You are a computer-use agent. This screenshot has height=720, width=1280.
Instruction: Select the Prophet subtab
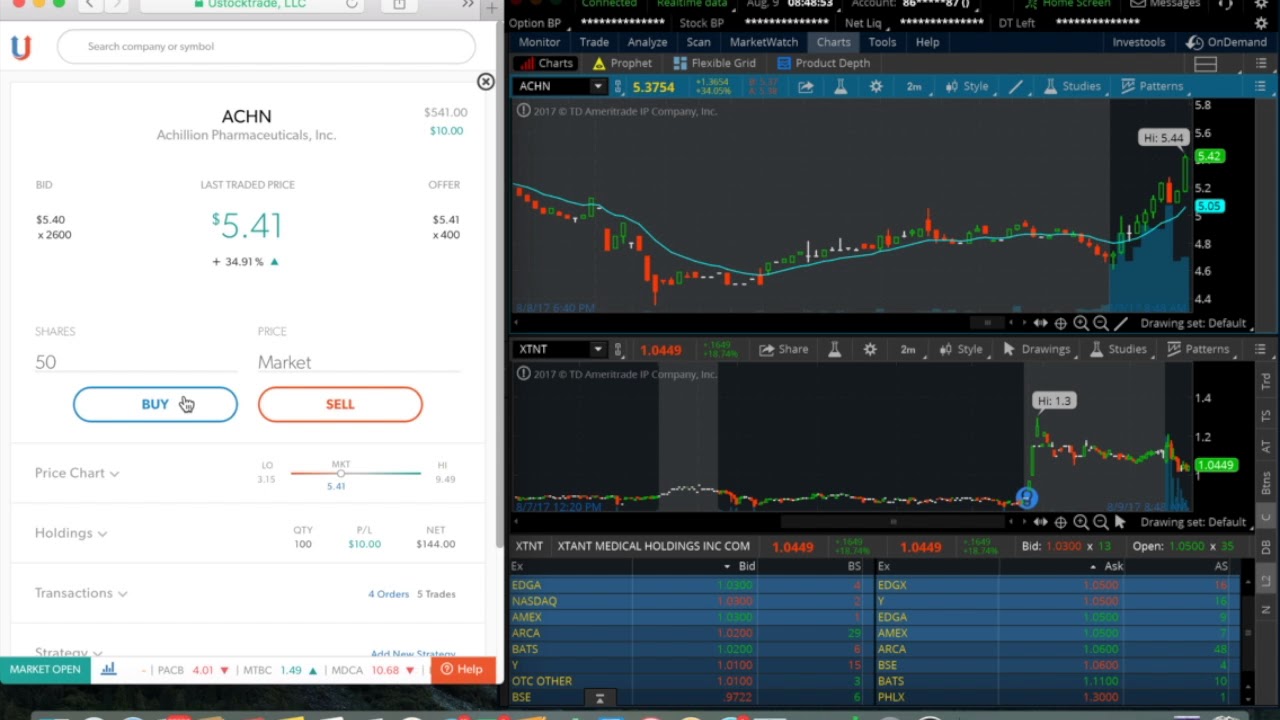[622, 63]
